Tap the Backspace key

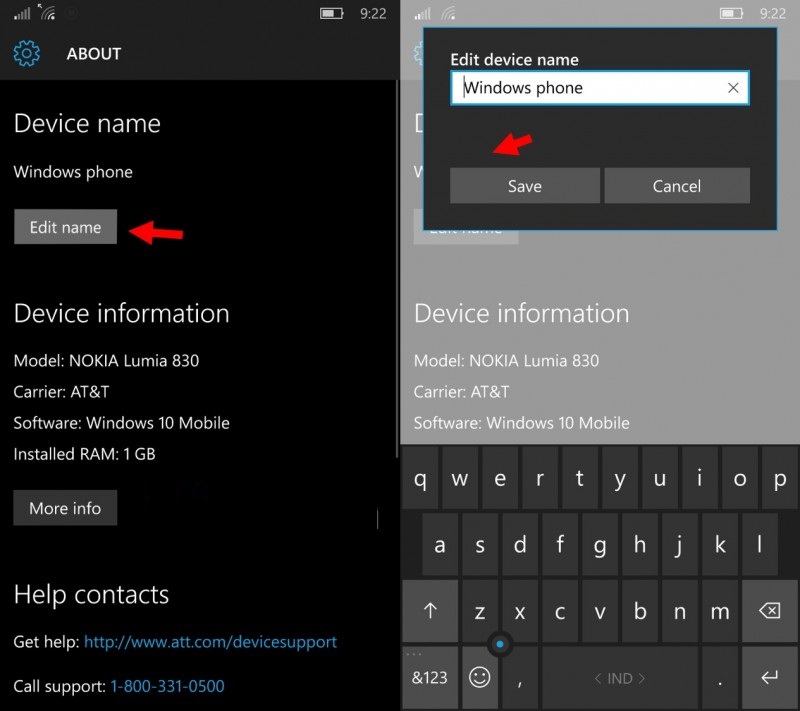click(x=770, y=611)
